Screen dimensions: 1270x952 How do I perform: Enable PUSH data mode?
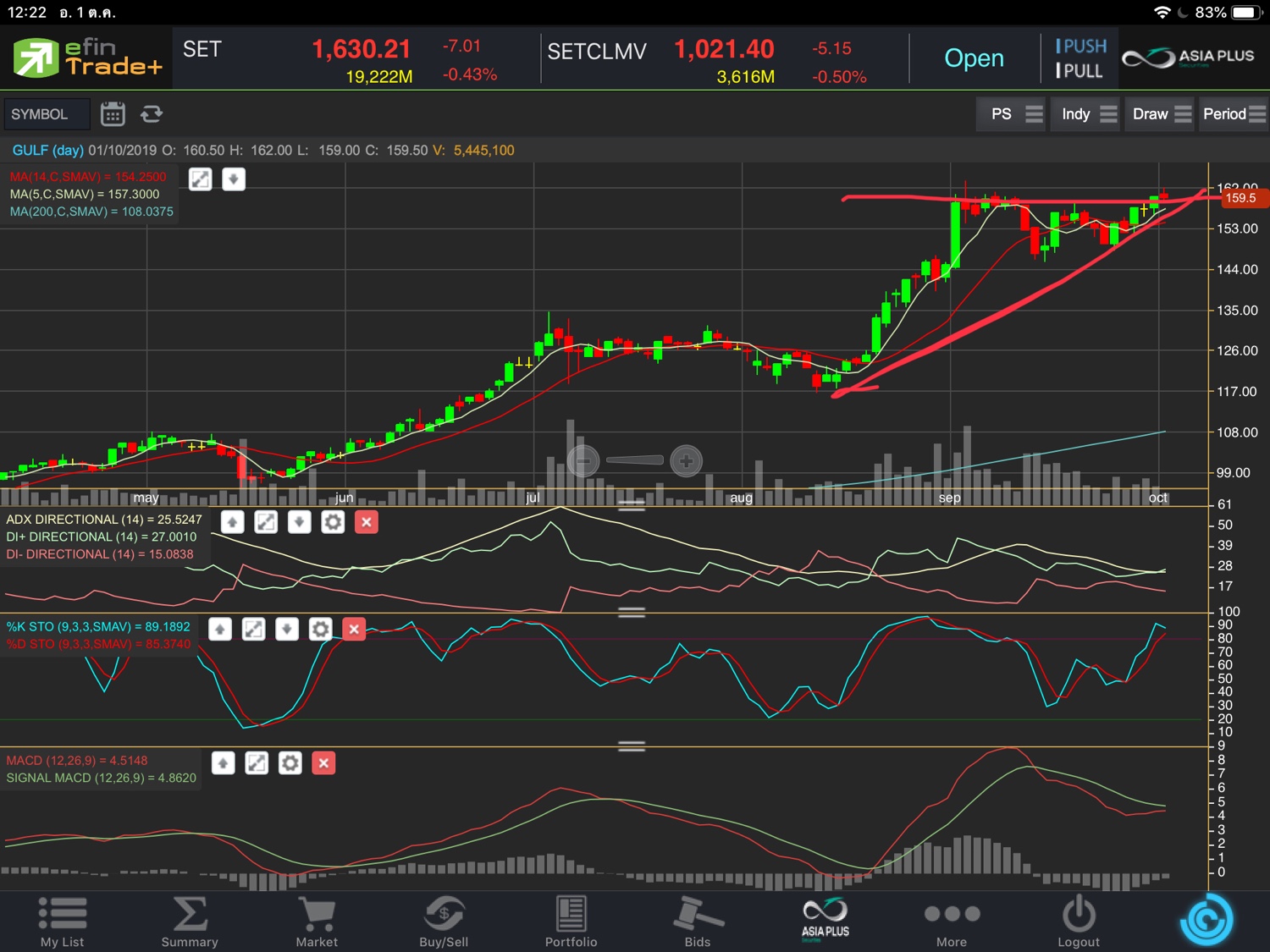(x=1081, y=46)
